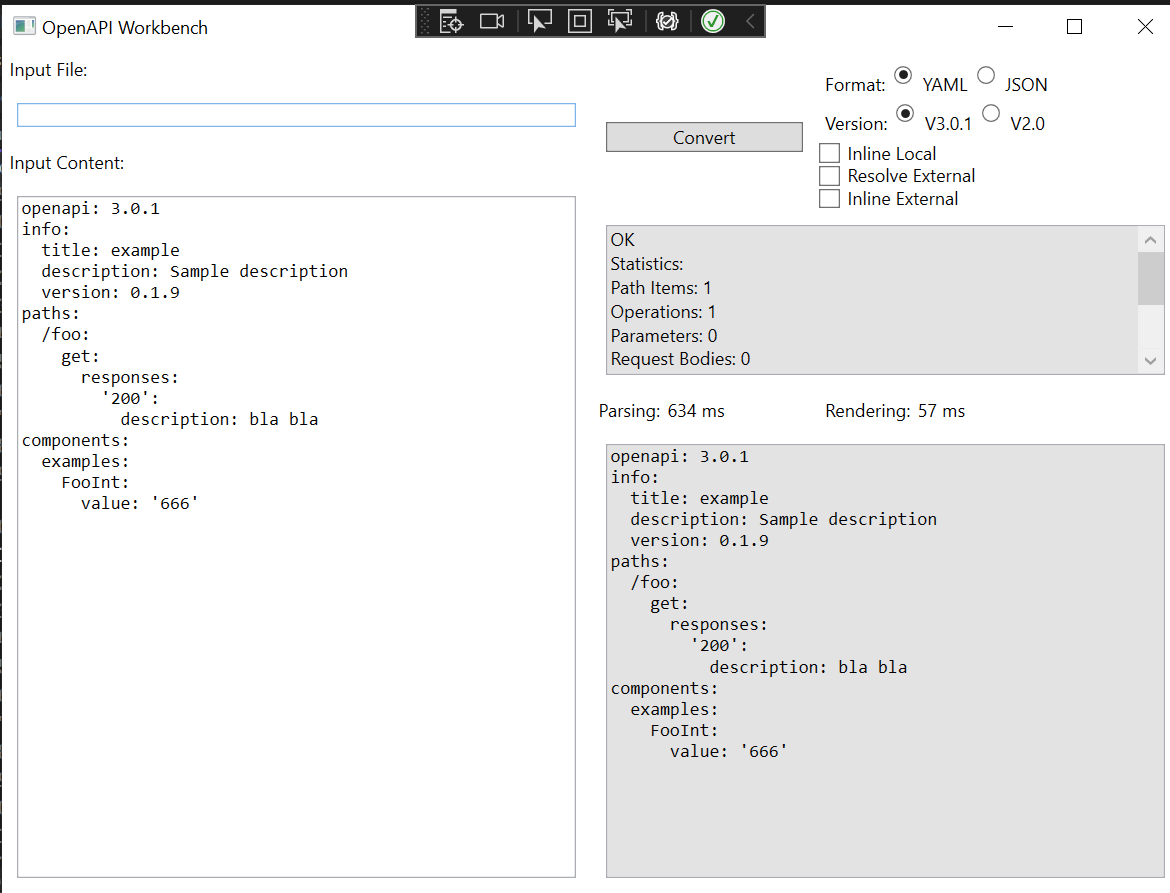
Task: Click the green checkmark status icon
Action: click(x=713, y=22)
